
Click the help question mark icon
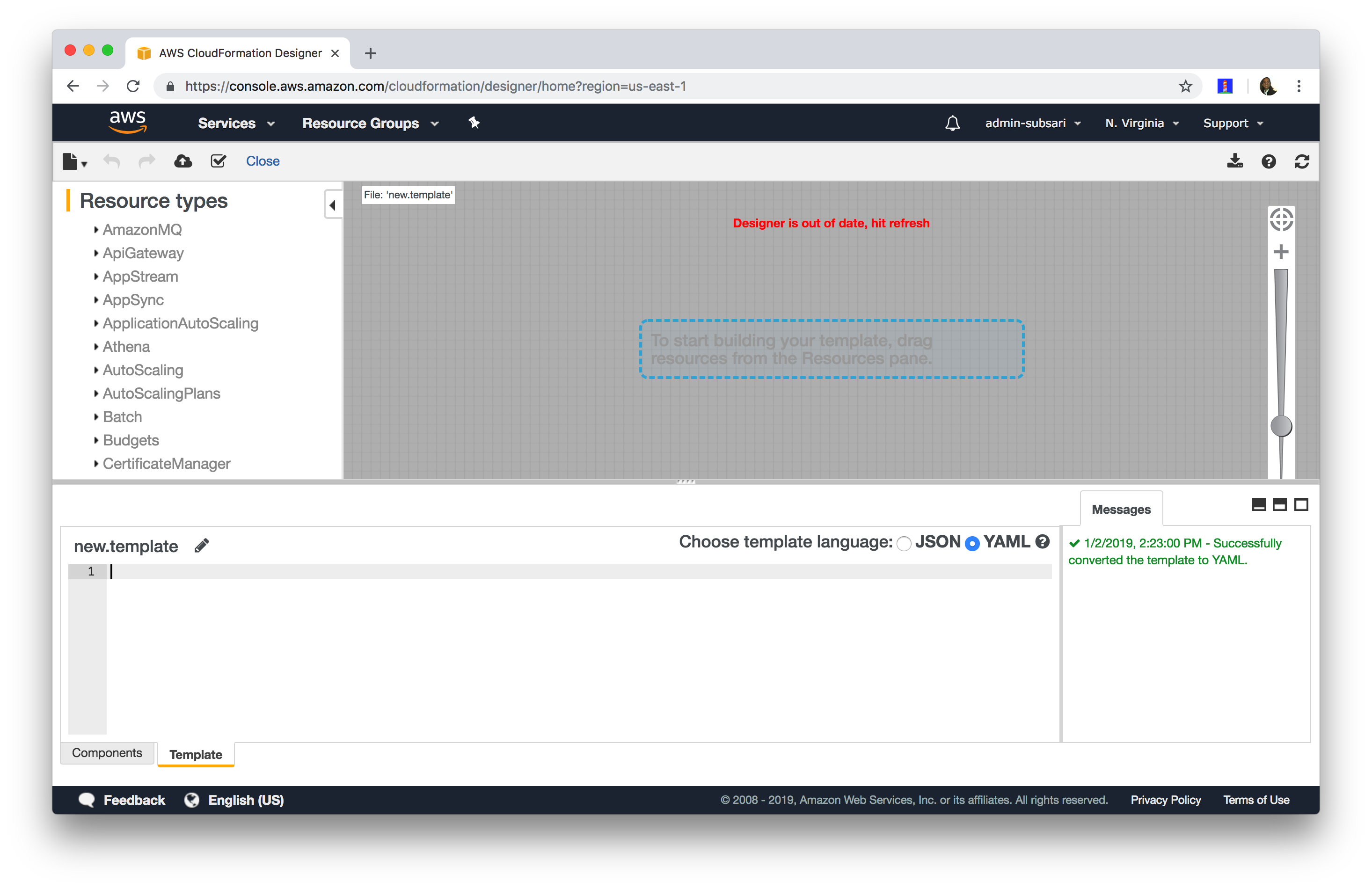tap(1269, 160)
